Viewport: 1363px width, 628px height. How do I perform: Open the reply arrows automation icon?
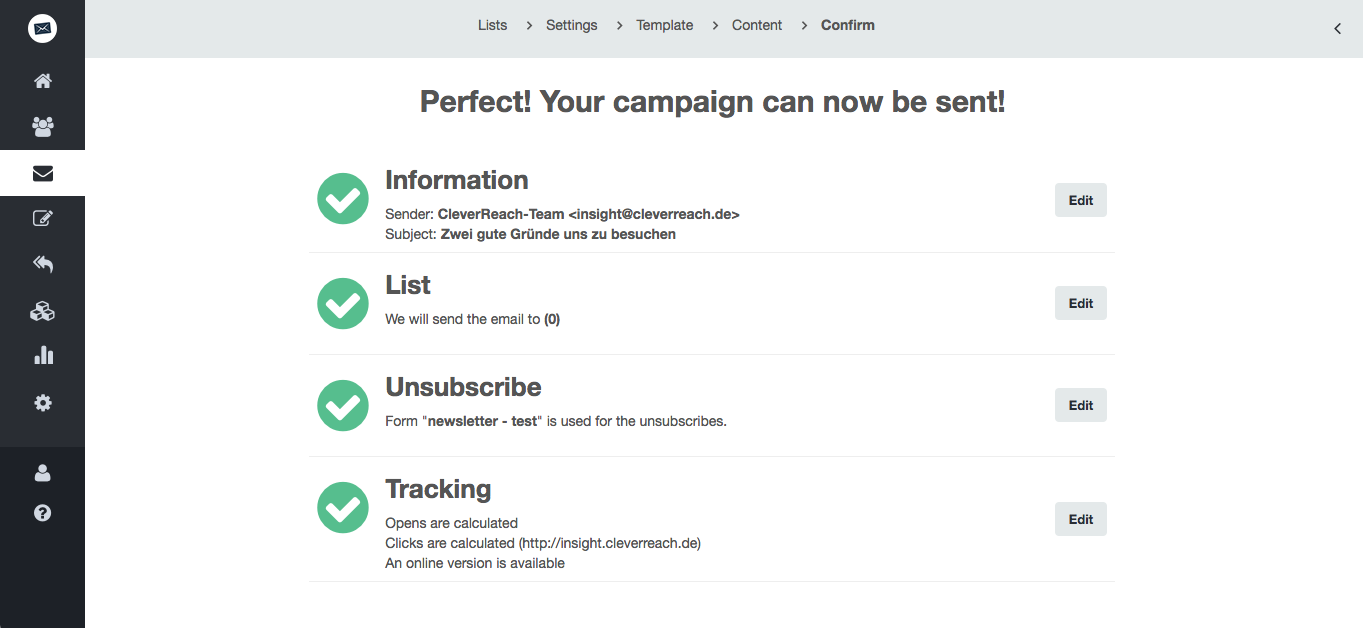click(42, 264)
